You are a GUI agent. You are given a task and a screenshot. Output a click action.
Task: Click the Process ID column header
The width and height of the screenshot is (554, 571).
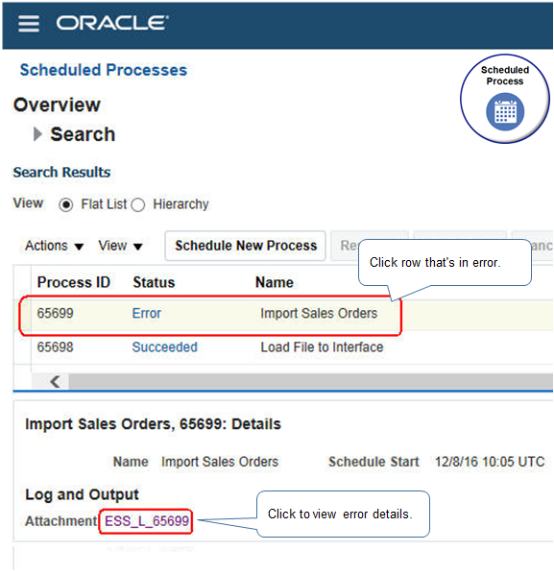[74, 282]
